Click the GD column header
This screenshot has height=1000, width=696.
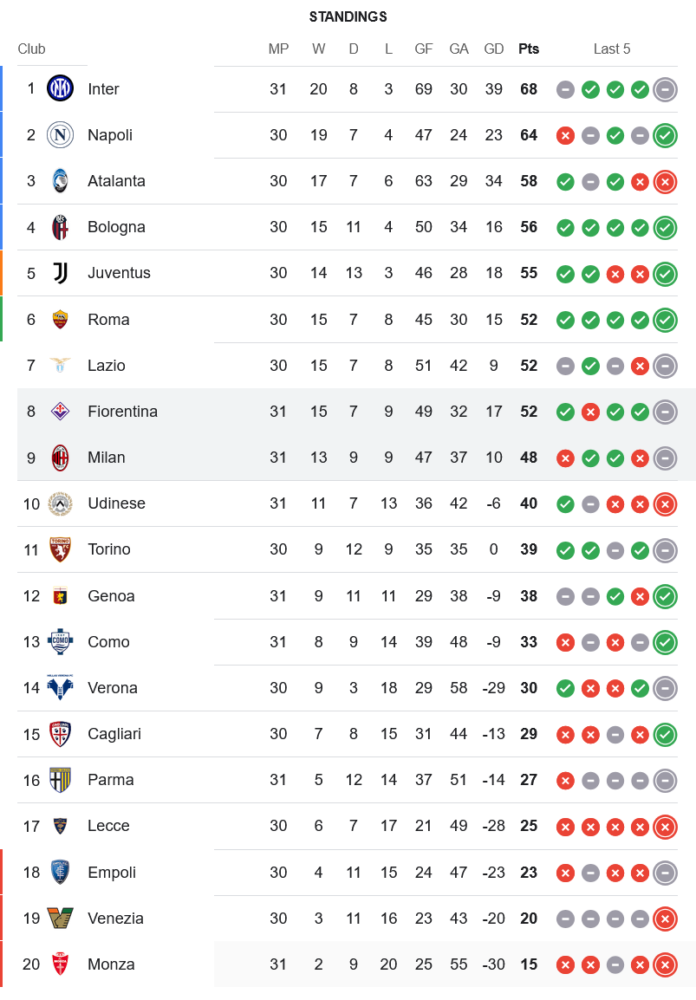click(494, 49)
